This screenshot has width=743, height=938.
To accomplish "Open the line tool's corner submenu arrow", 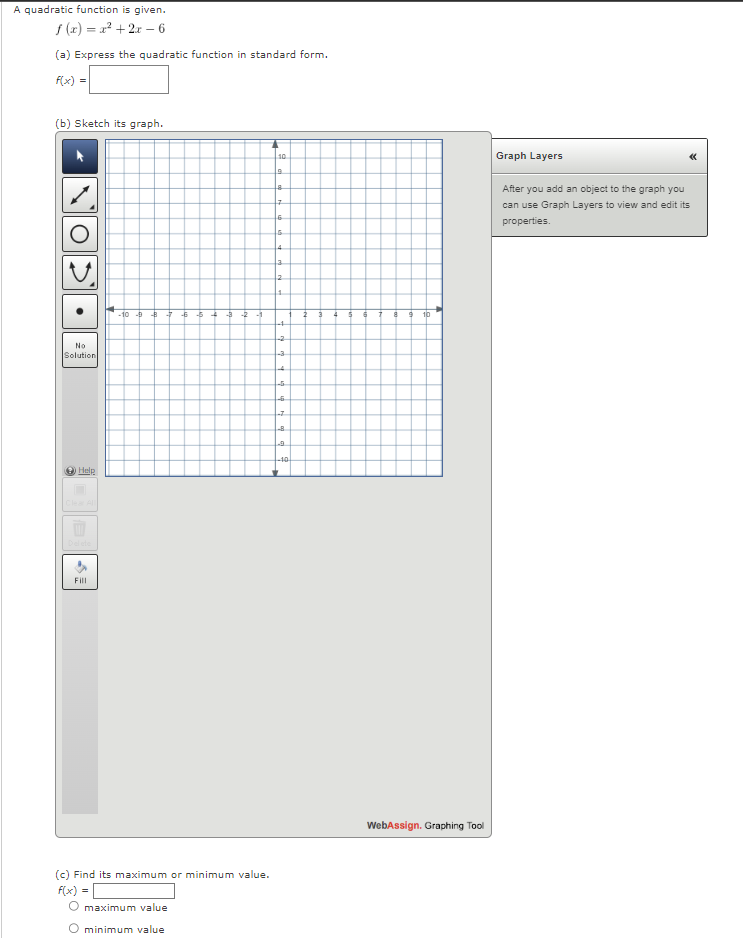I will 93,208.
